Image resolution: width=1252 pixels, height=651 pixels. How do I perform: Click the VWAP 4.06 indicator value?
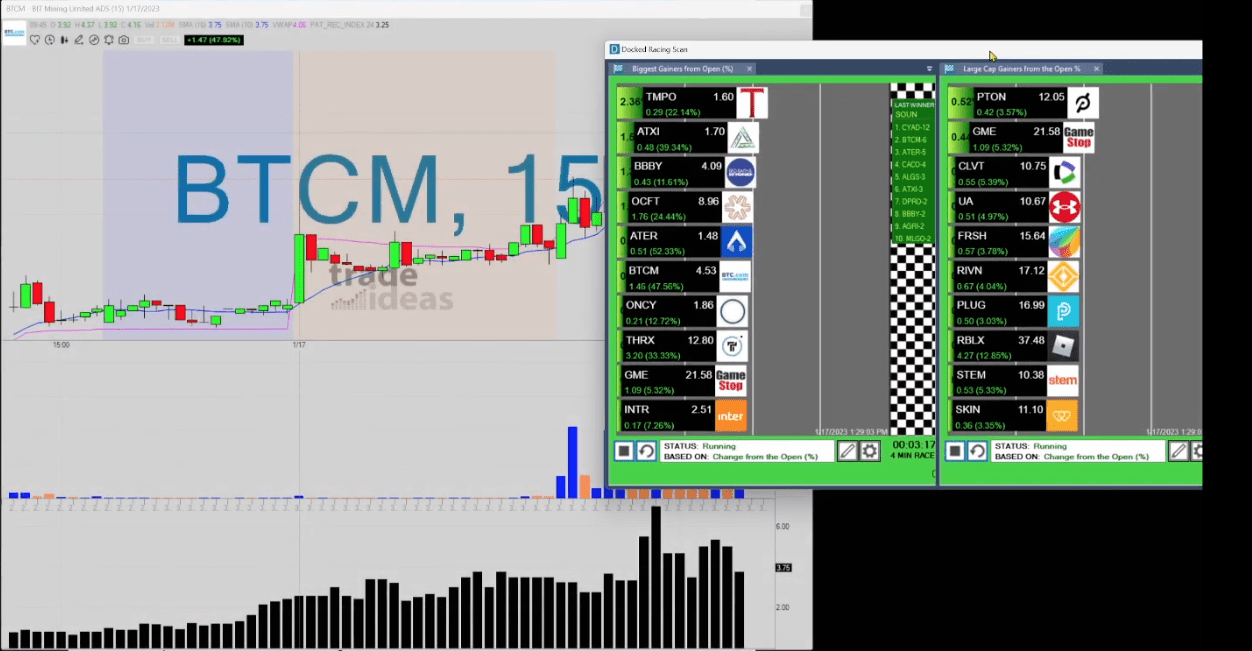[288, 25]
